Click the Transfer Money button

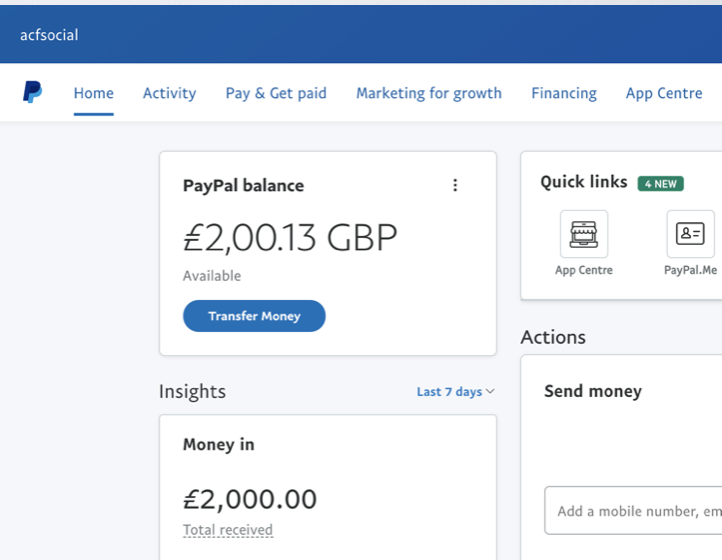click(254, 316)
